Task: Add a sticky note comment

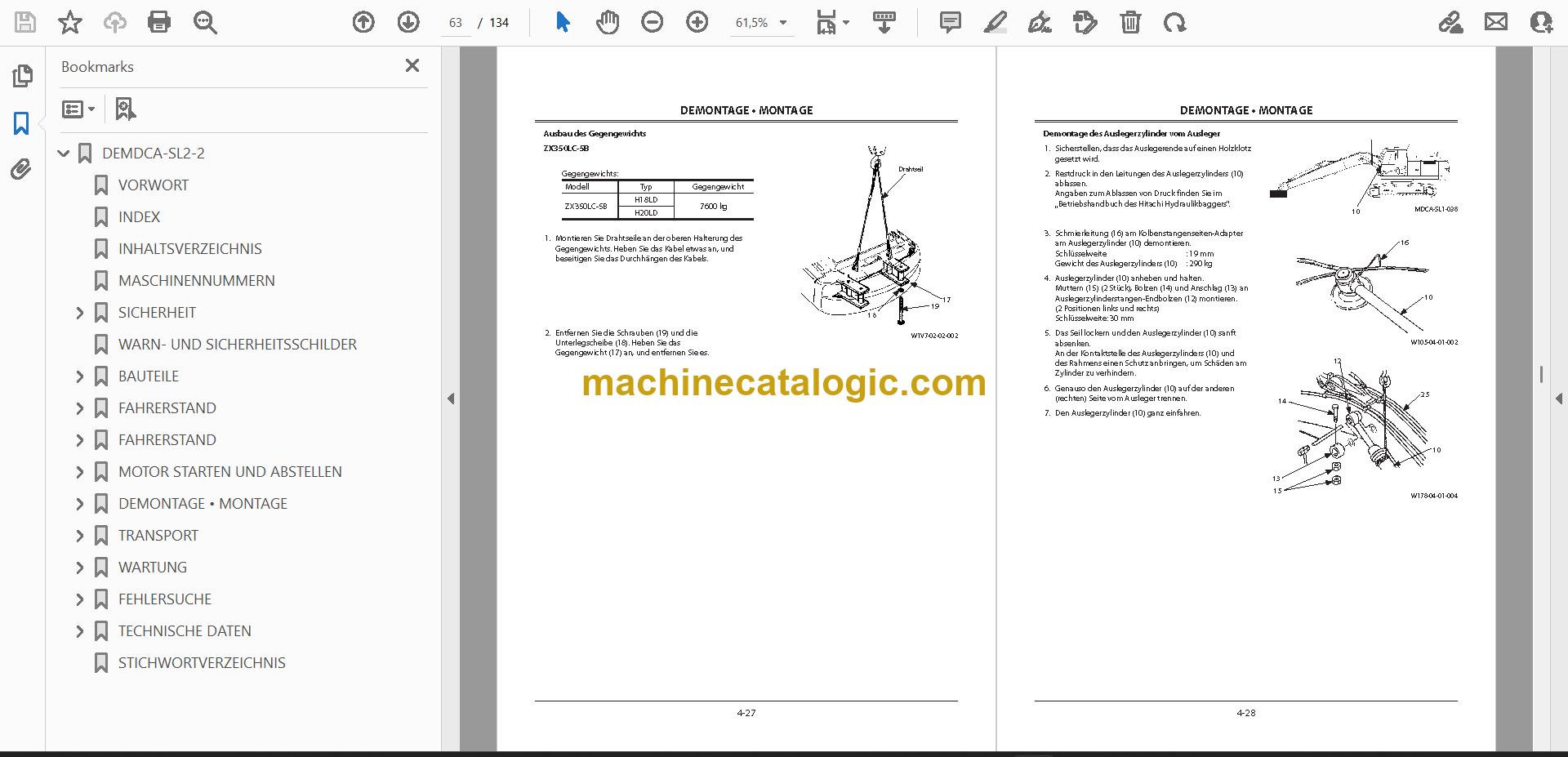Action: point(950,22)
